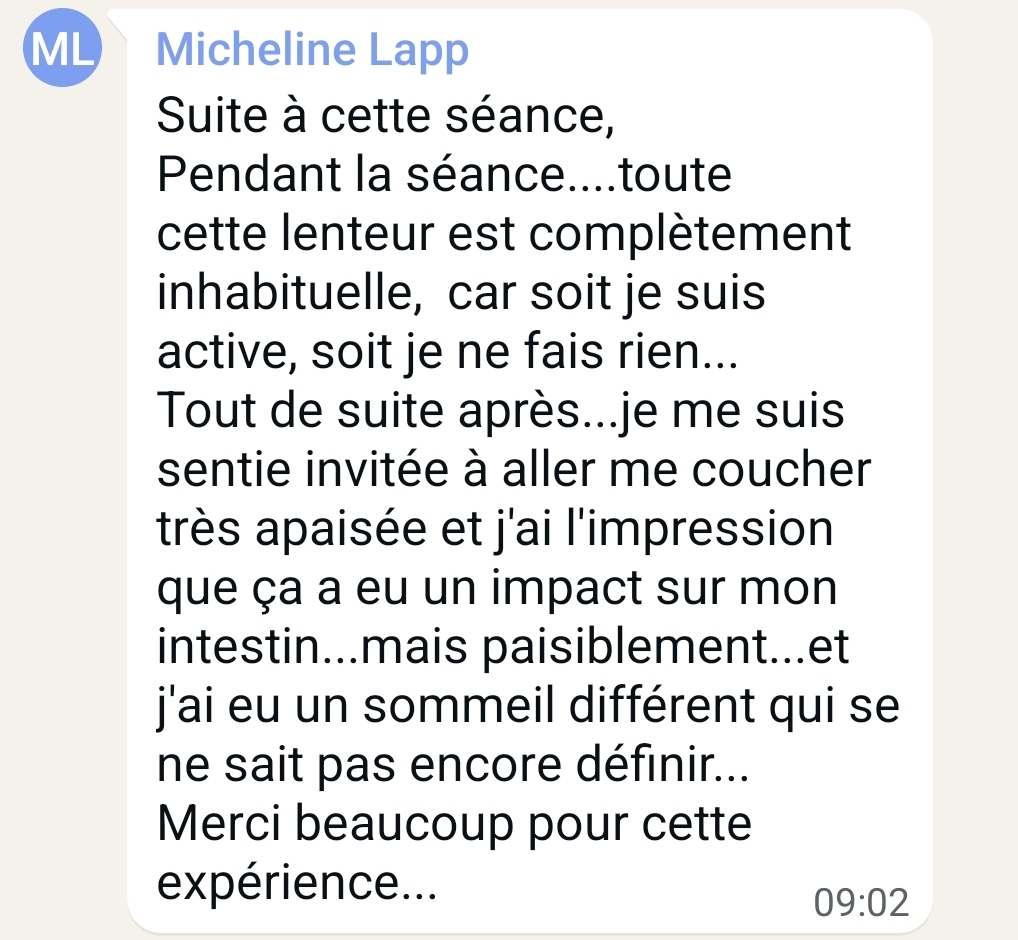Image resolution: width=1018 pixels, height=940 pixels.
Task: Click the word "intestin" in the message
Action: click(233, 648)
